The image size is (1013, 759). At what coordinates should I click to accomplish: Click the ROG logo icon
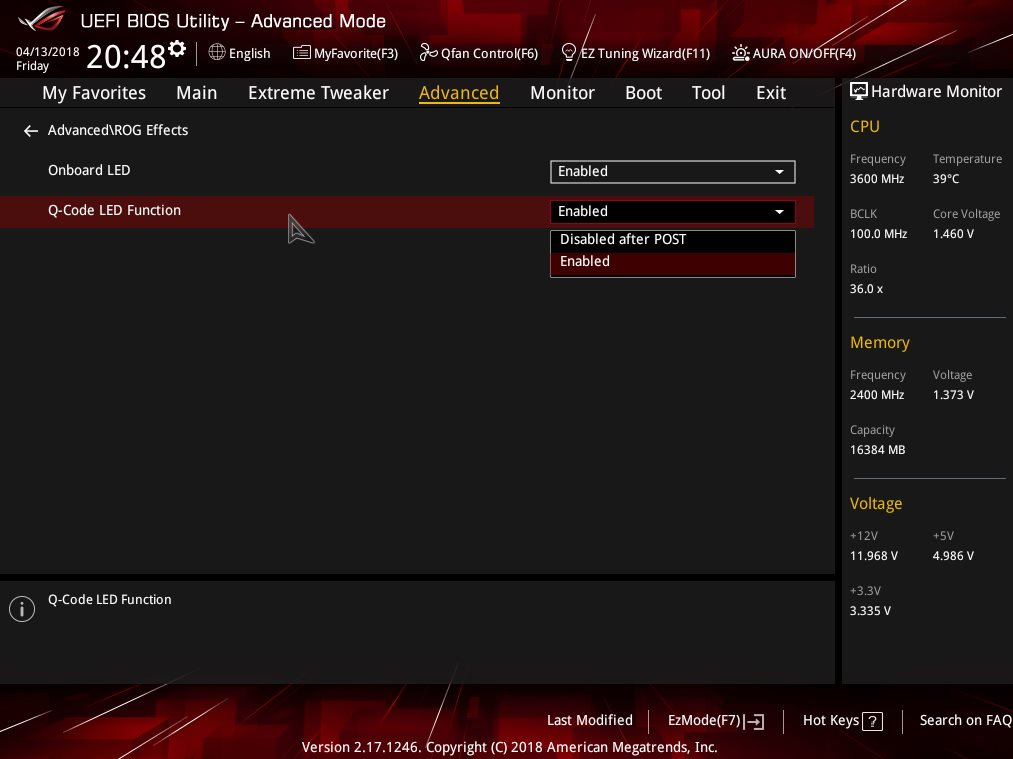[42, 19]
